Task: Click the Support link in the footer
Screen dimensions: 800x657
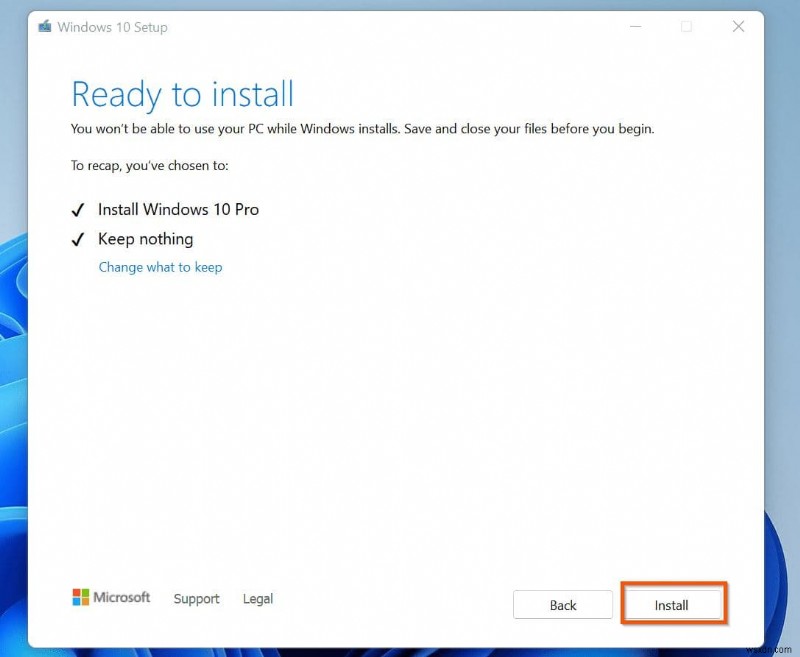Action: pos(196,598)
